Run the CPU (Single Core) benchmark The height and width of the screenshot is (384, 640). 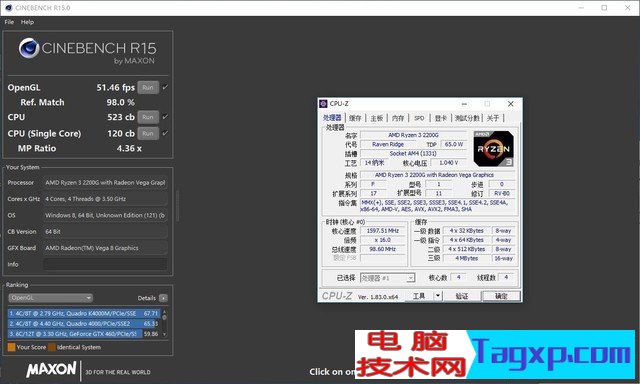(148, 133)
